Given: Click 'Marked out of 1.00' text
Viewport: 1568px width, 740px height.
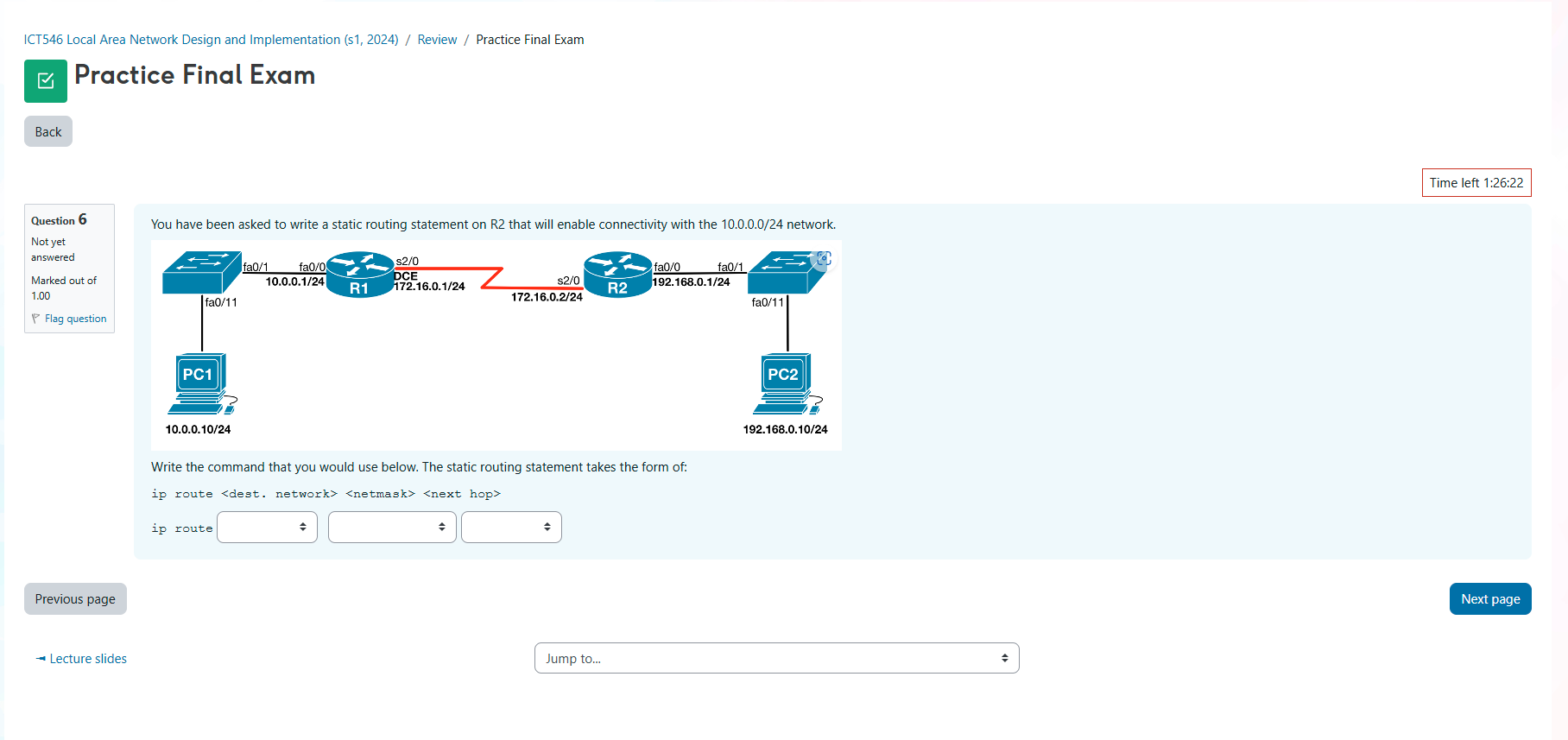Looking at the screenshot, I should [64, 288].
